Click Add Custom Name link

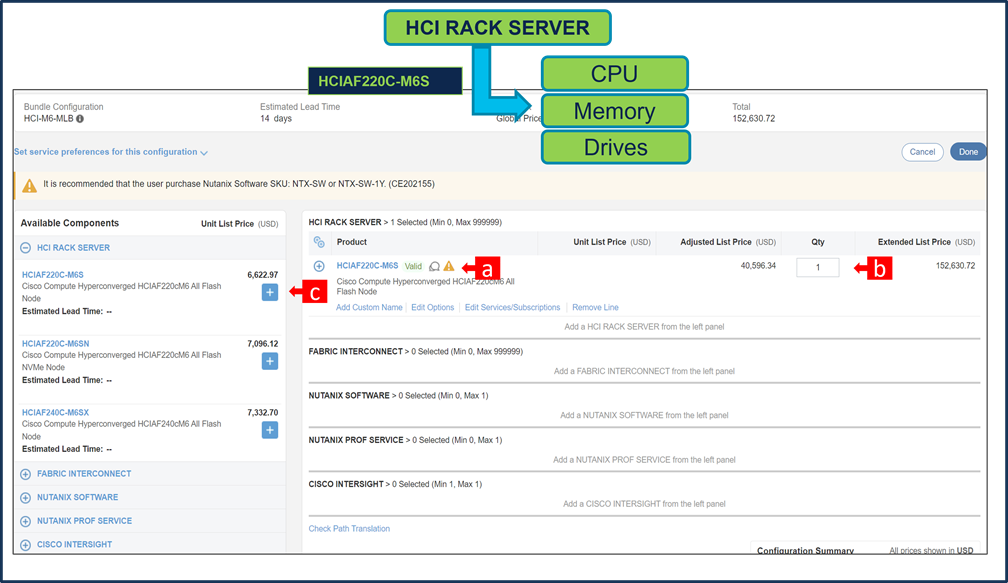coord(369,307)
